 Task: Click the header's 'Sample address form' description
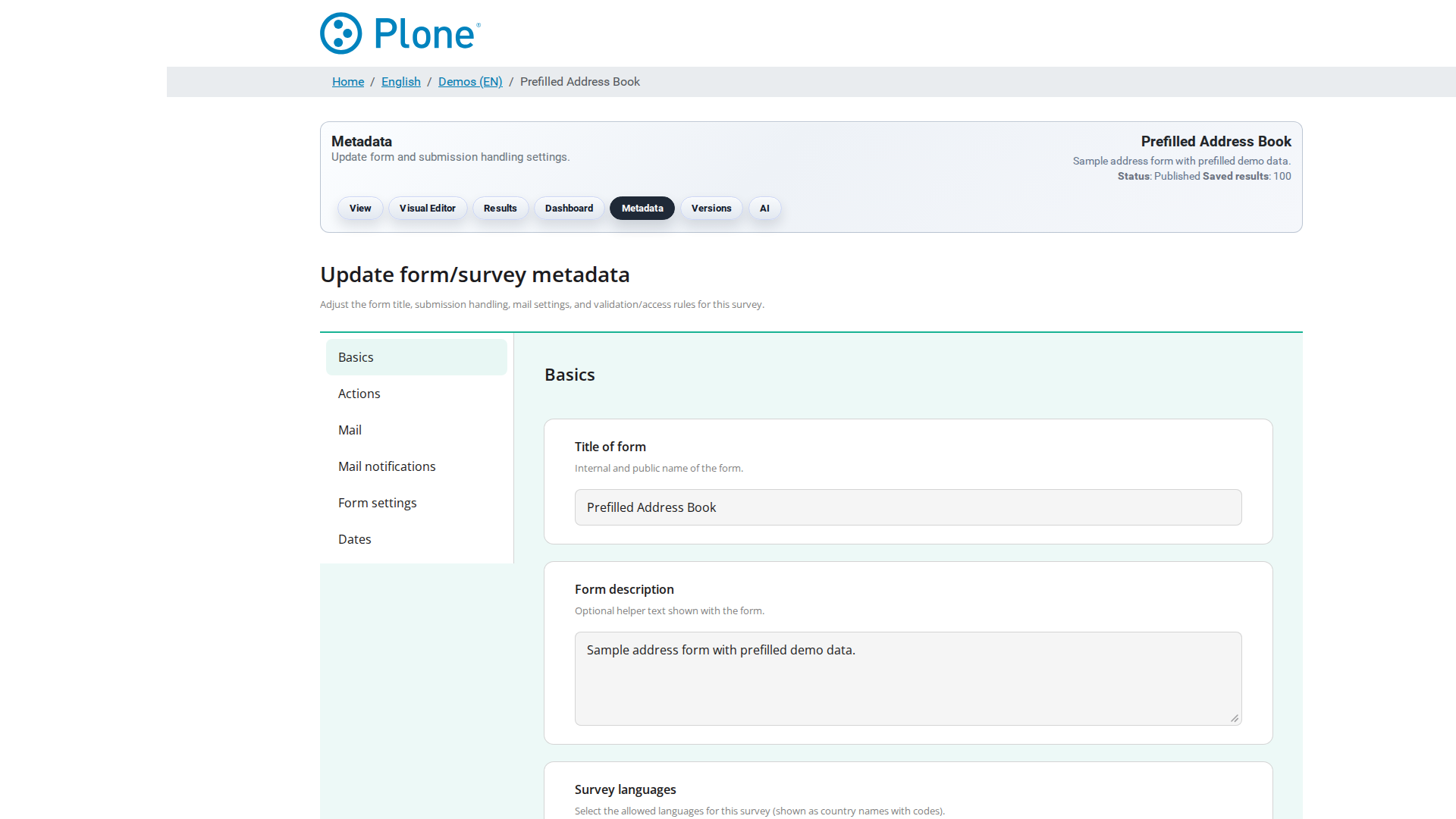1181,161
